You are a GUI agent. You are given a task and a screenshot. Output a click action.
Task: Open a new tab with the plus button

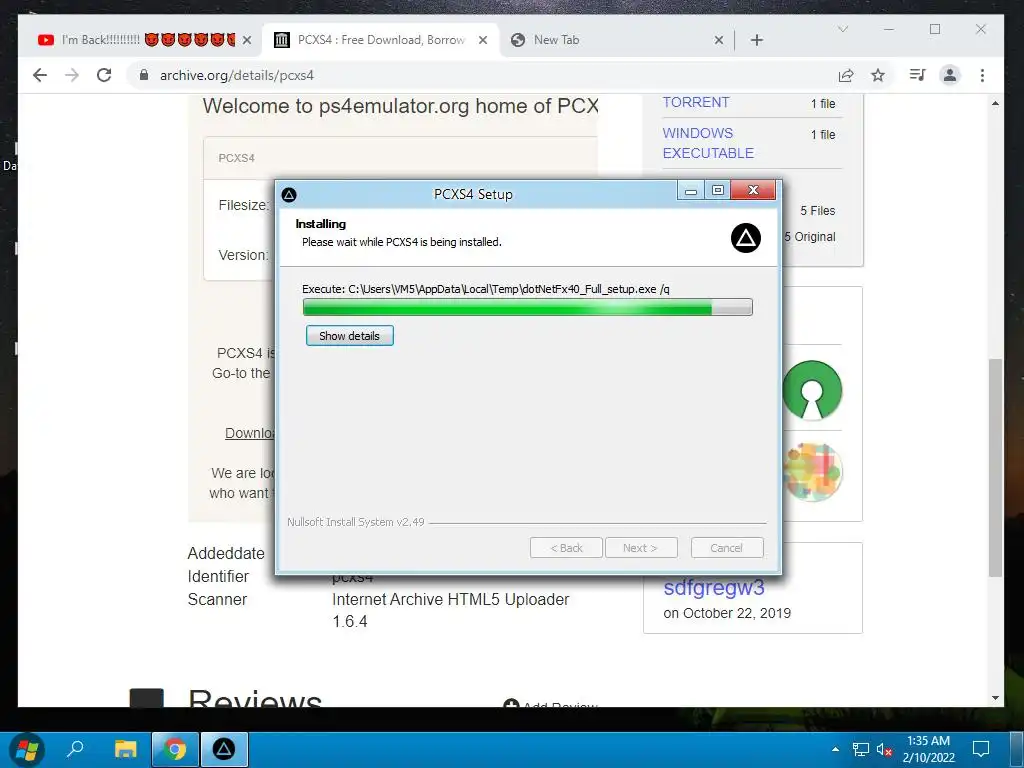click(x=757, y=40)
